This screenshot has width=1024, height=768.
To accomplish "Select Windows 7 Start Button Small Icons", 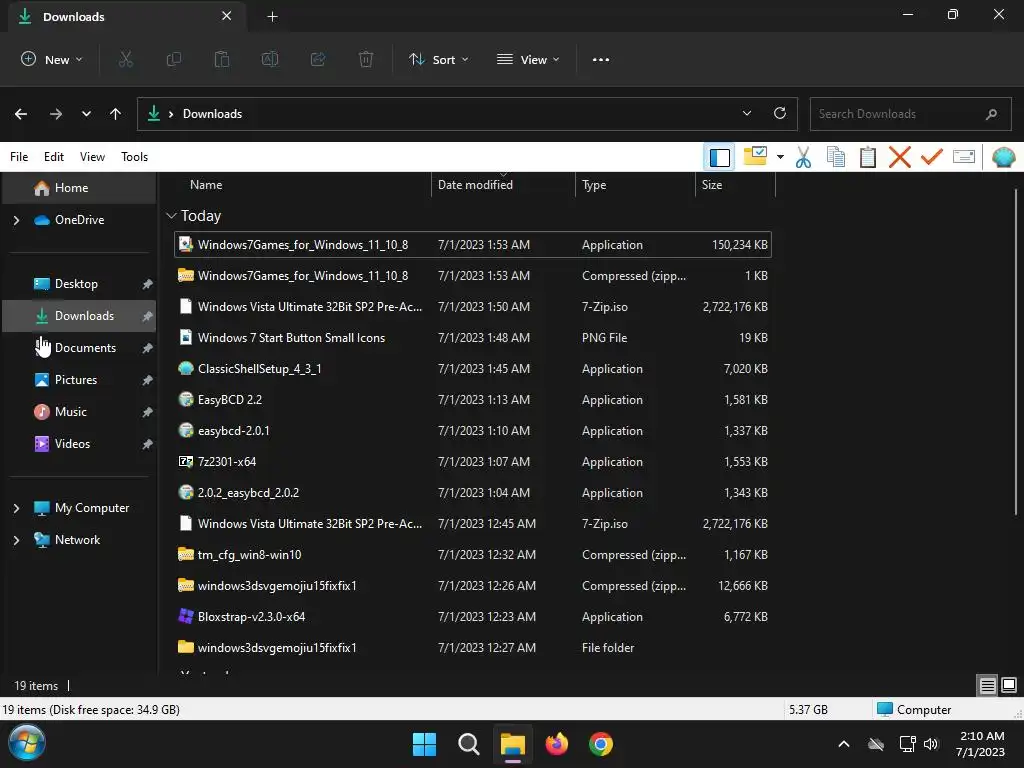I will point(473,338).
